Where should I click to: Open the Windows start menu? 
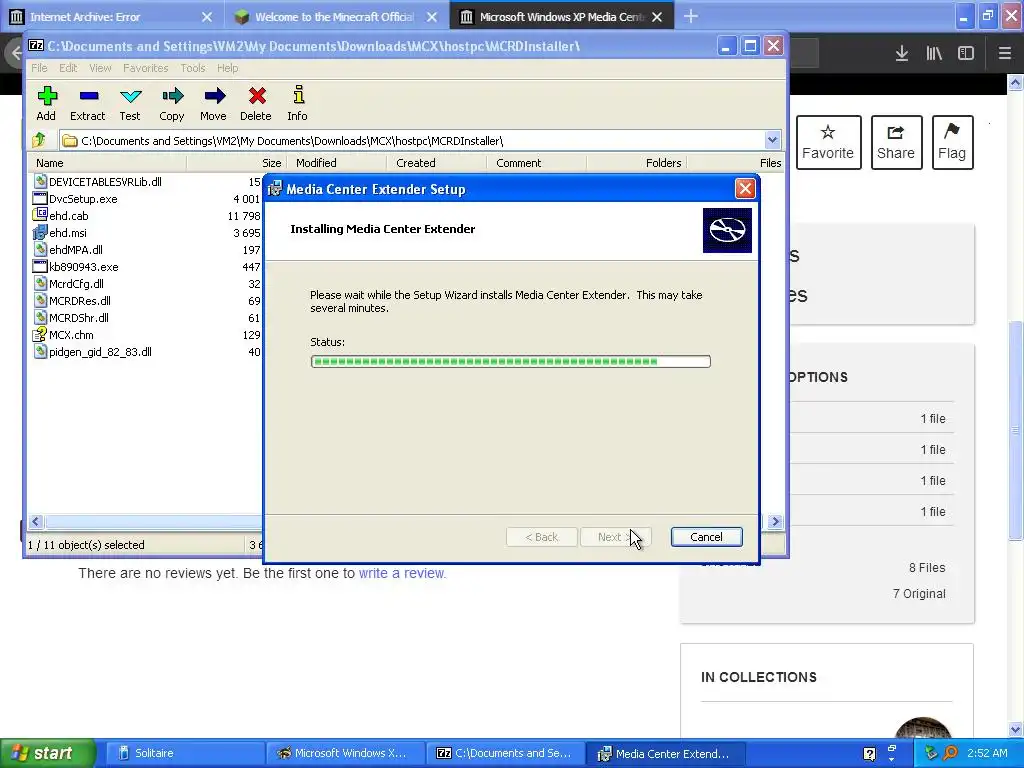coord(48,753)
